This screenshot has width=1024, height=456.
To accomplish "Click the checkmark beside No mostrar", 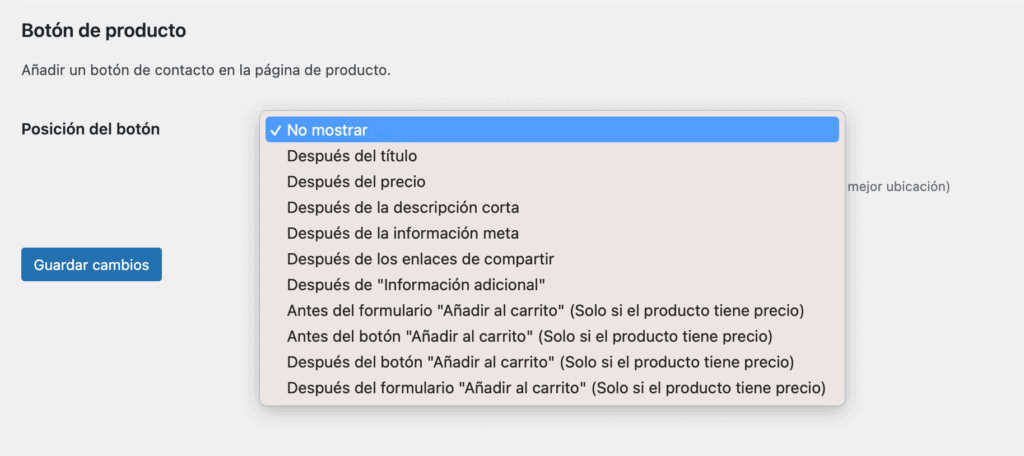I will point(274,130).
